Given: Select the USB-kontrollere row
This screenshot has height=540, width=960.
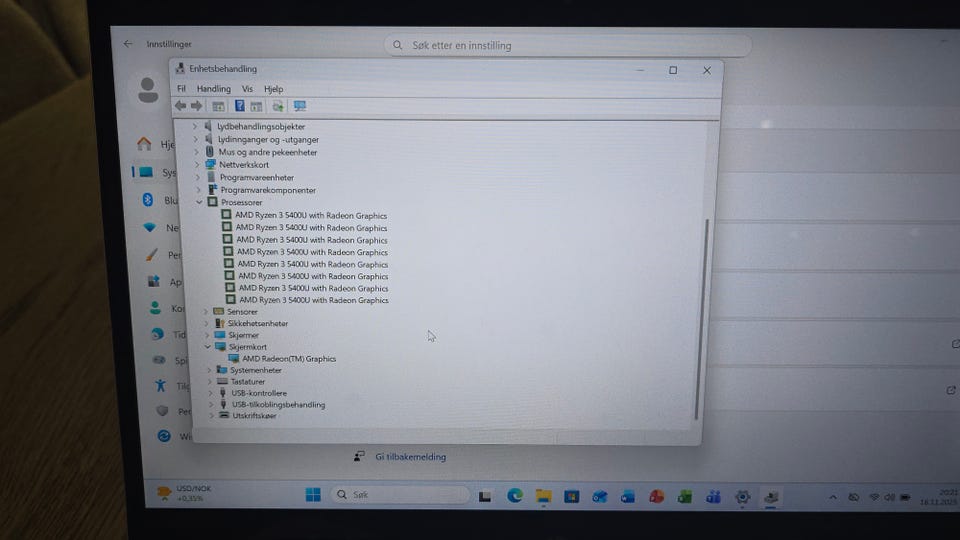Looking at the screenshot, I should pos(259,393).
